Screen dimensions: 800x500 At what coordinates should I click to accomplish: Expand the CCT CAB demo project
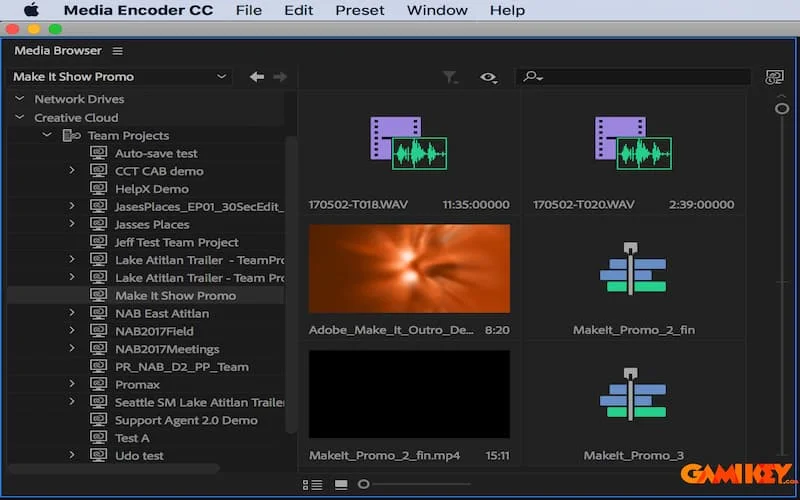click(x=72, y=170)
